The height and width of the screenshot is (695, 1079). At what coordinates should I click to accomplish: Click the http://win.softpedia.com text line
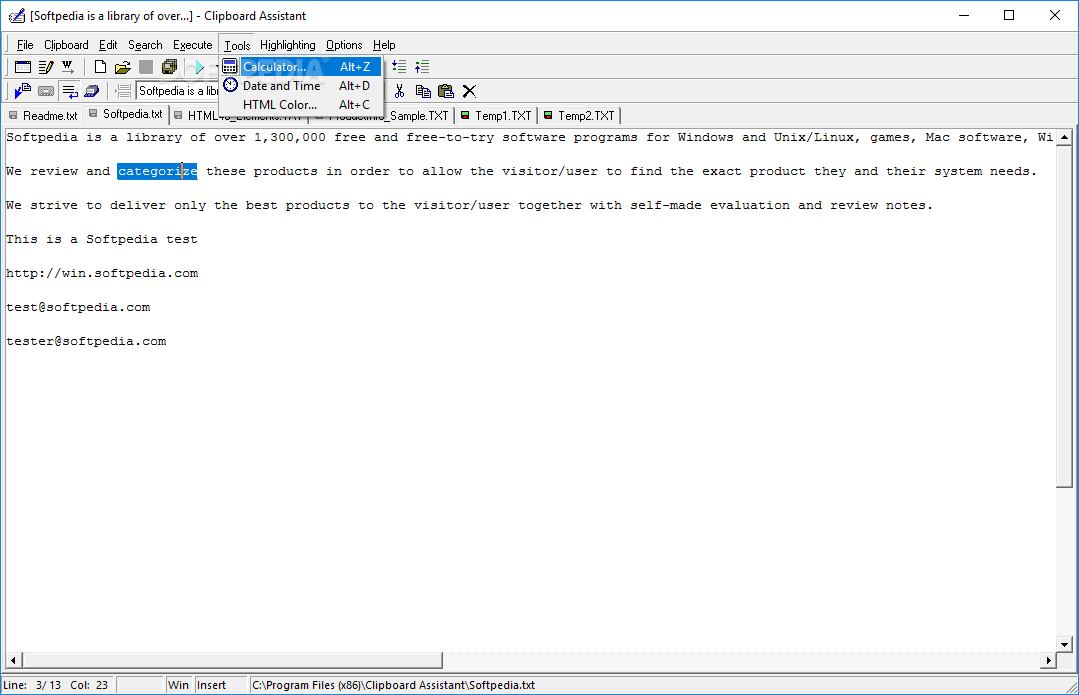pyautogui.click(x=102, y=273)
